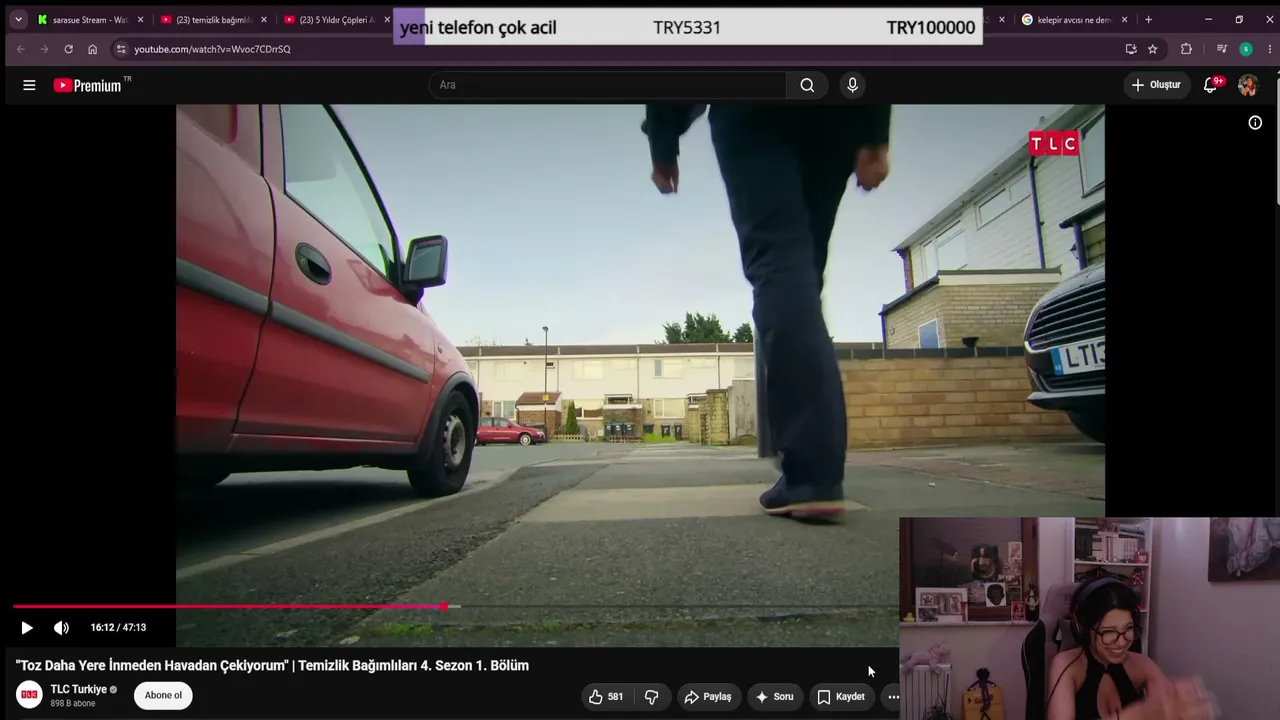Close the kelepir avcısı tab

pyautogui.click(x=1124, y=20)
